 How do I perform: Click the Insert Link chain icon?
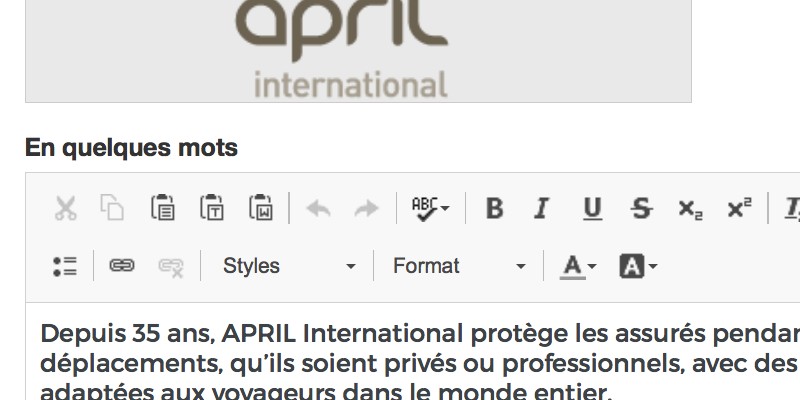[122, 266]
